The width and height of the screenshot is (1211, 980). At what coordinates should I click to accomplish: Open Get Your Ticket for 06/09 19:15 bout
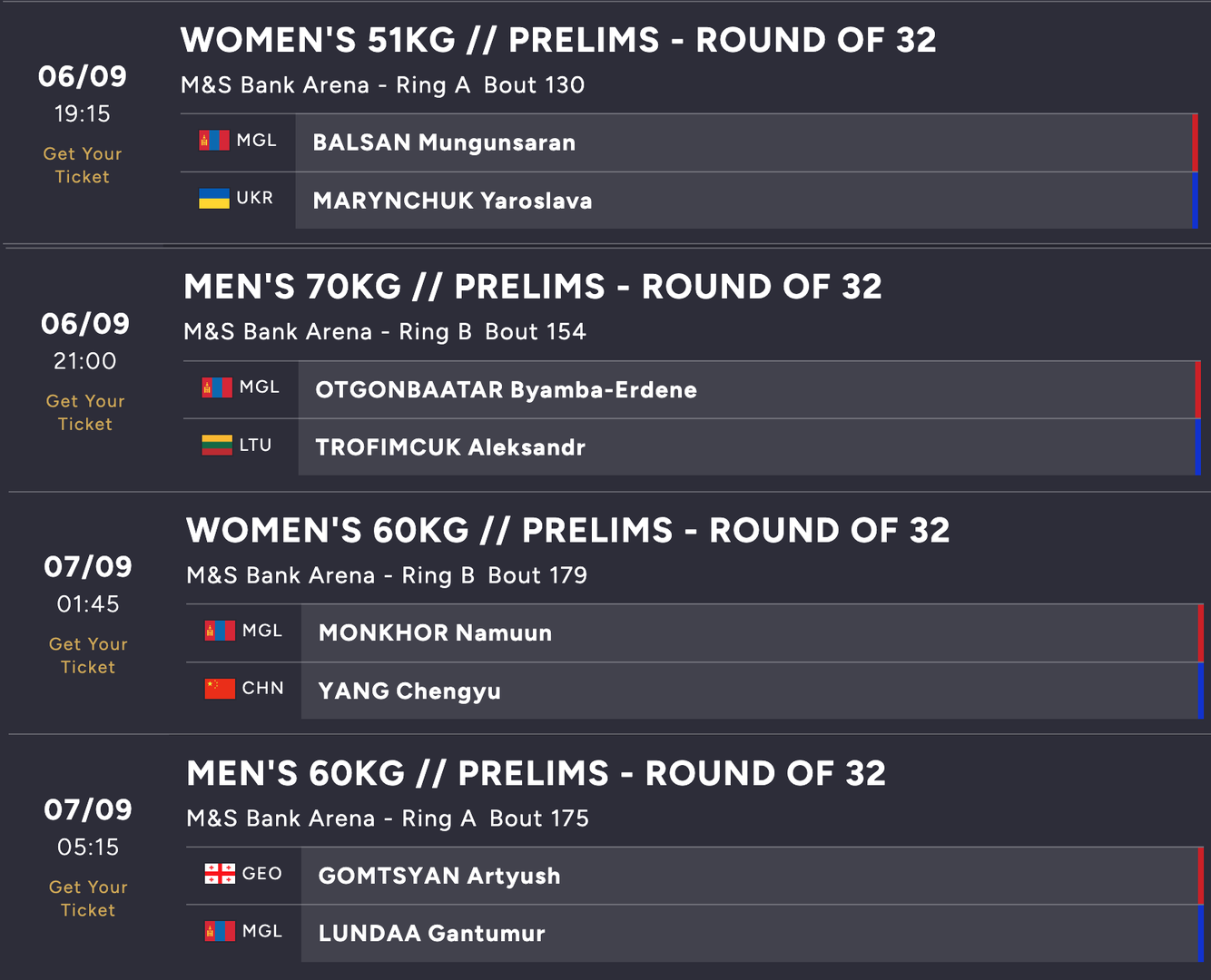point(83,165)
